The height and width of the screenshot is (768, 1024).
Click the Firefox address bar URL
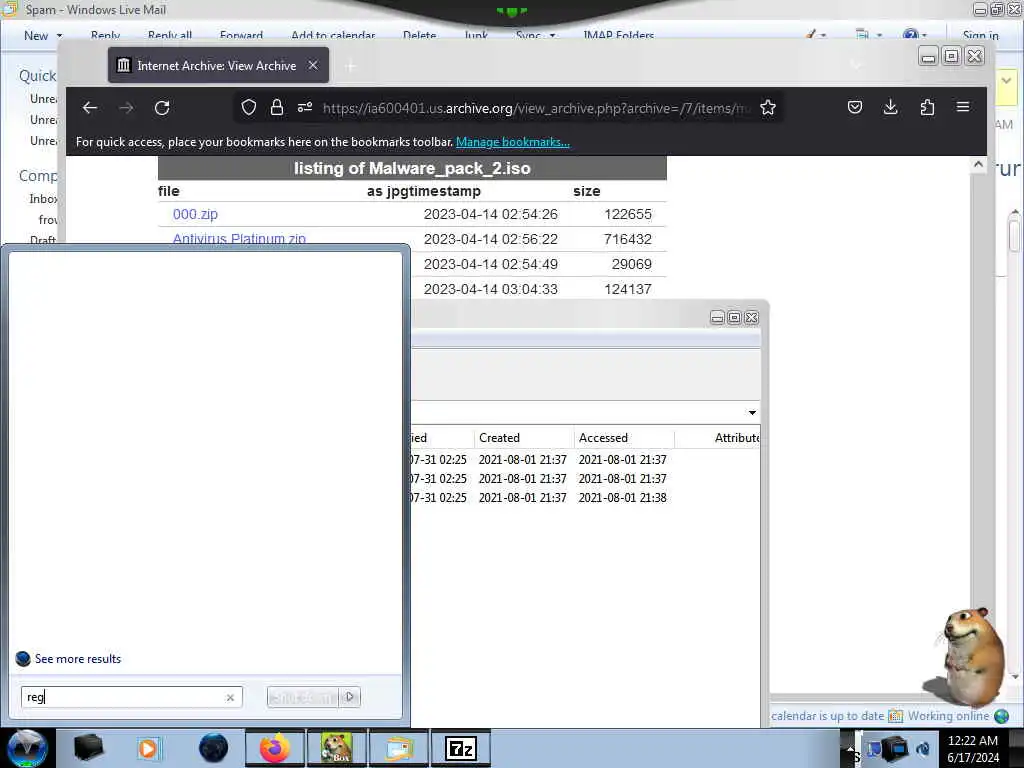pyautogui.click(x=536, y=108)
